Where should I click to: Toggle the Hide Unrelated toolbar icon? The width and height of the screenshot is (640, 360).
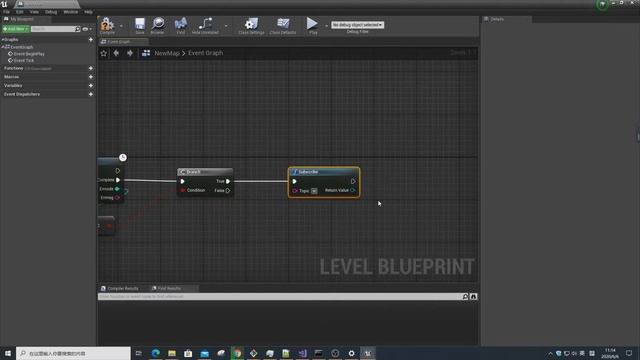pyautogui.click(x=205, y=24)
